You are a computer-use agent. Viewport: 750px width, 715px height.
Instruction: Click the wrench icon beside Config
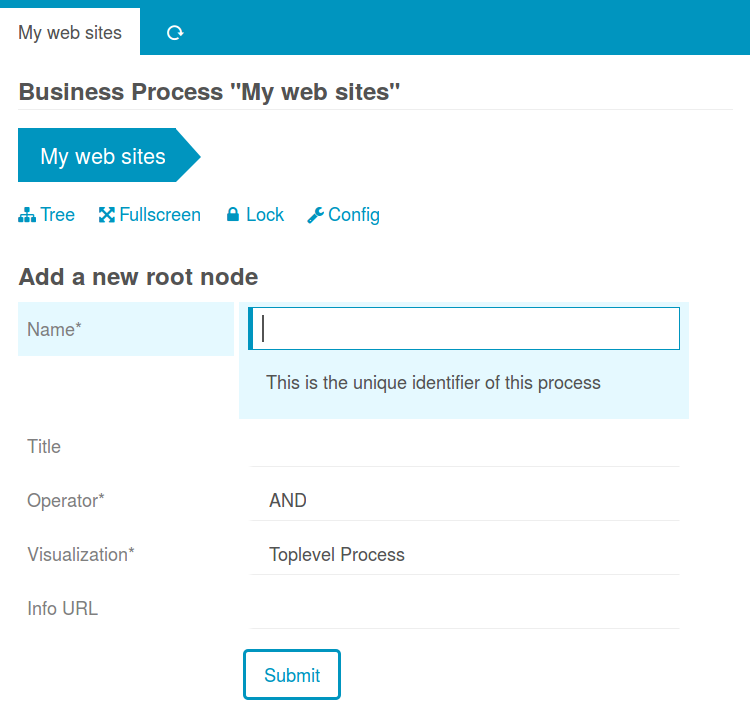point(315,215)
